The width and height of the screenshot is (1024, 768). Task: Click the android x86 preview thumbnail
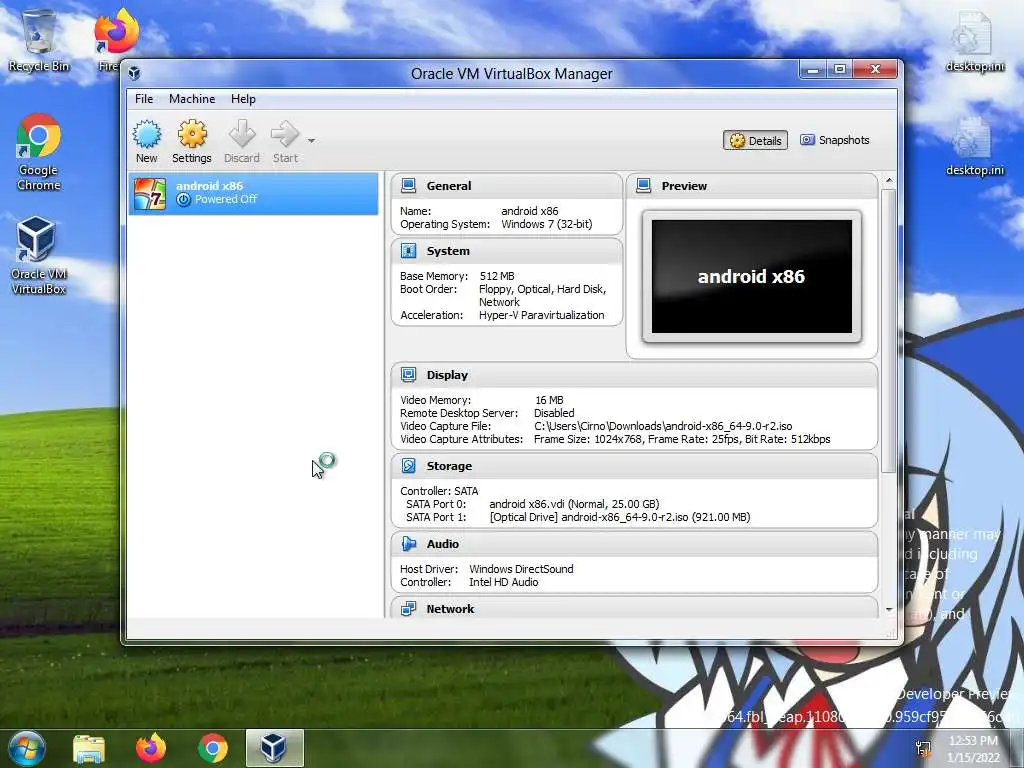(752, 276)
